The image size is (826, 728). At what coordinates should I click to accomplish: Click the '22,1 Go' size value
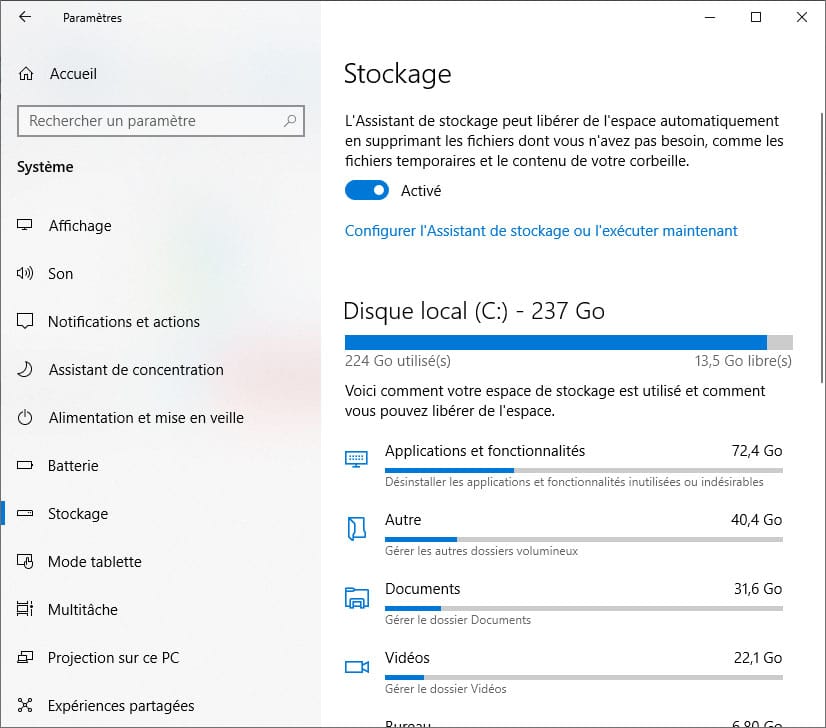758,658
